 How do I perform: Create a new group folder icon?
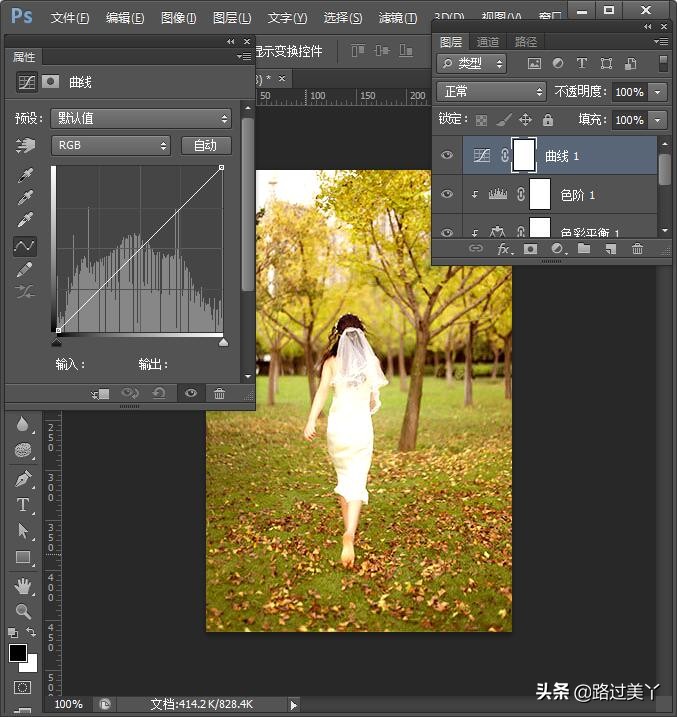coord(584,249)
